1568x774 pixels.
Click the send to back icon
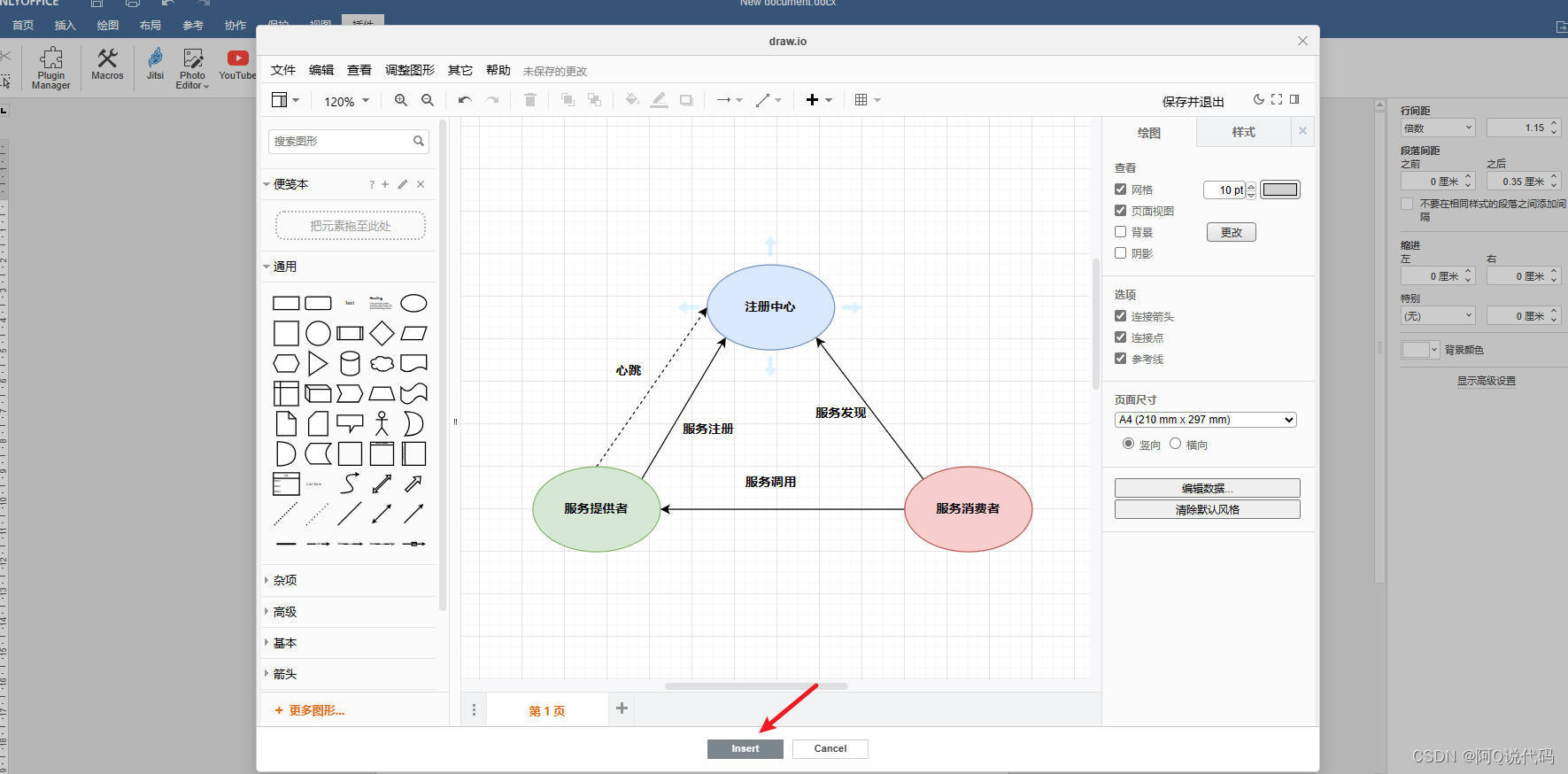click(x=594, y=100)
